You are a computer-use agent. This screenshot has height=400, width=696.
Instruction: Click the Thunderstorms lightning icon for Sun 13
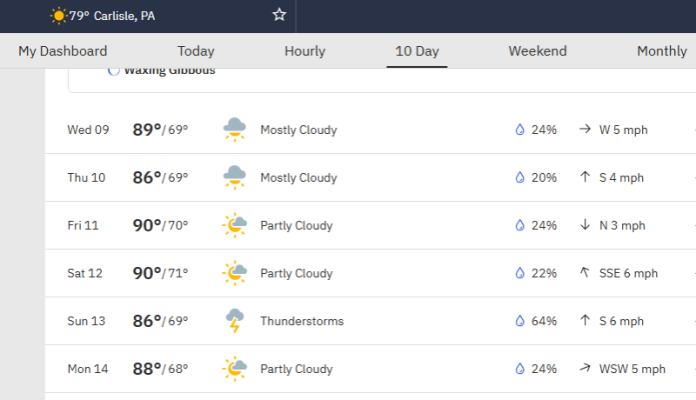click(x=234, y=321)
